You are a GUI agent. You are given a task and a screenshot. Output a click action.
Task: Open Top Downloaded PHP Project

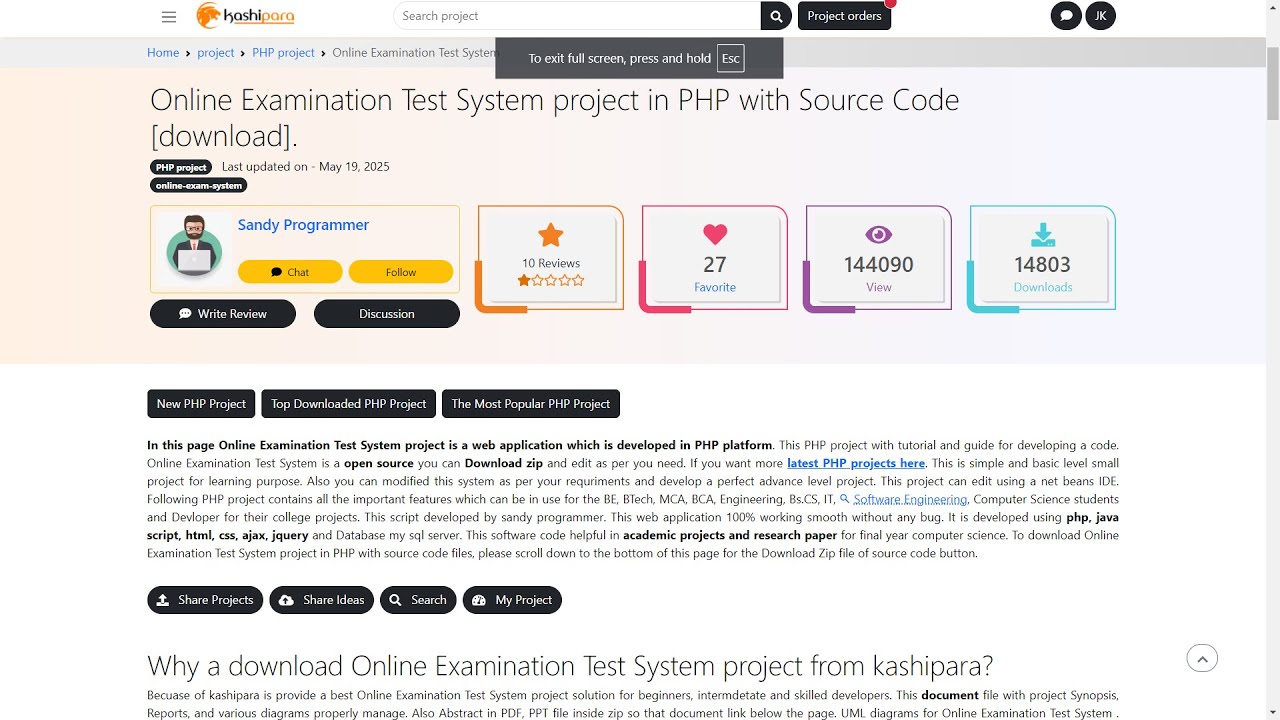click(x=348, y=404)
